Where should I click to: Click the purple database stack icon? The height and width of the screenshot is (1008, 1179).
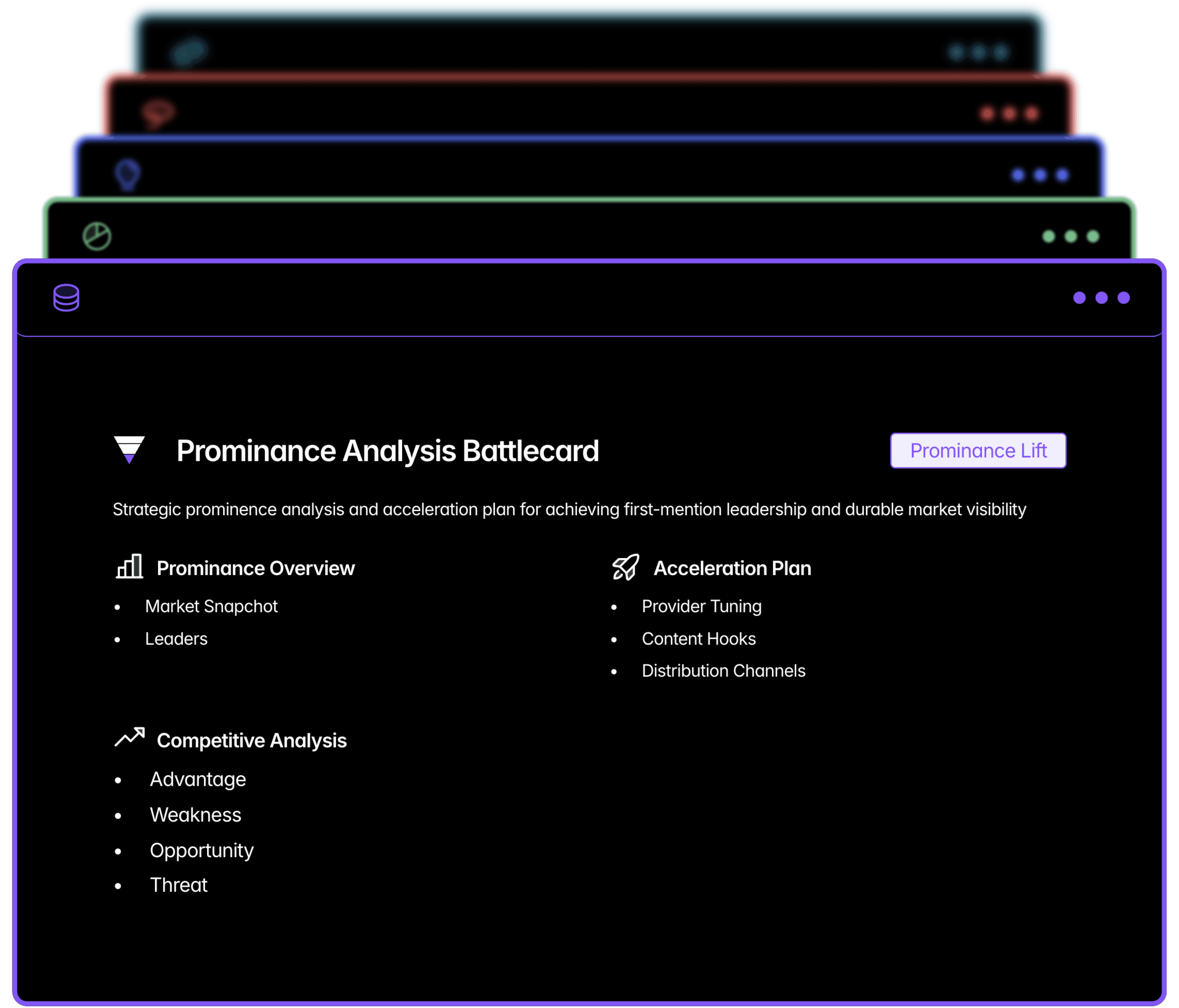coord(66,297)
